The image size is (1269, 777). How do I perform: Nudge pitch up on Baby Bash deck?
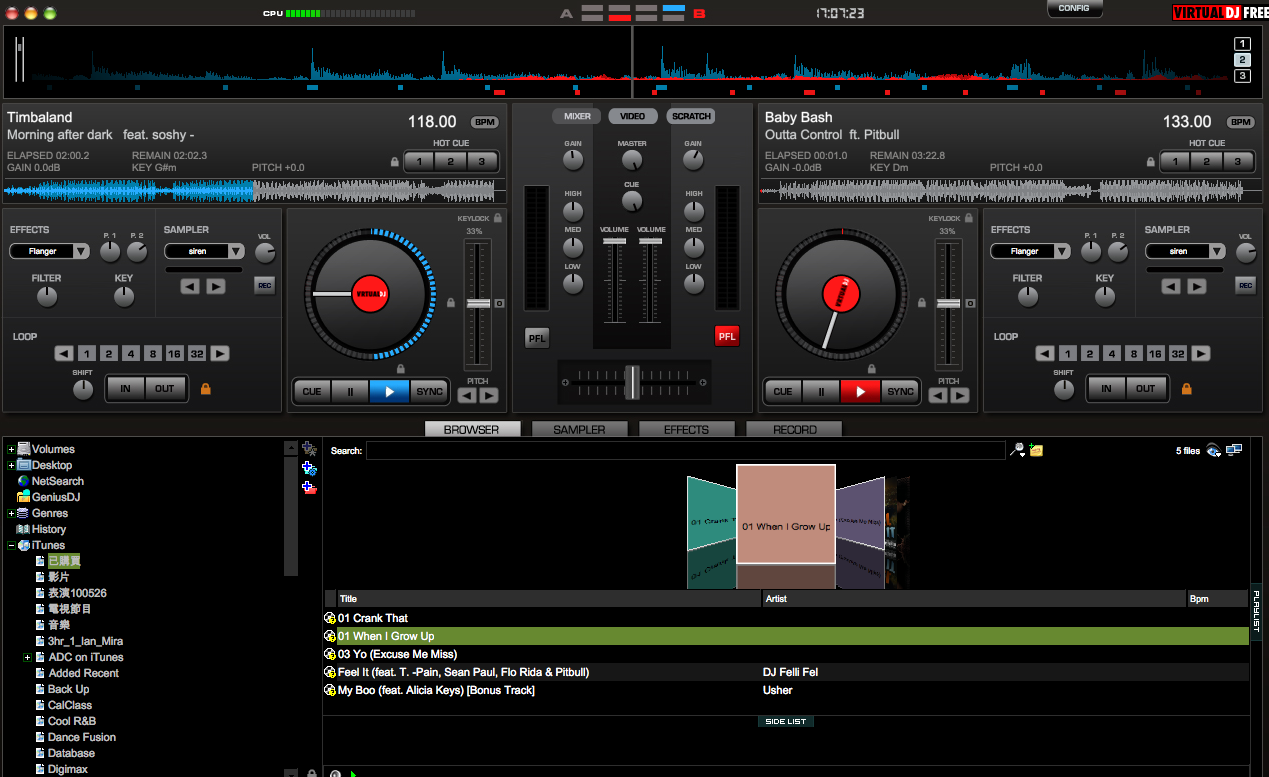pos(960,395)
